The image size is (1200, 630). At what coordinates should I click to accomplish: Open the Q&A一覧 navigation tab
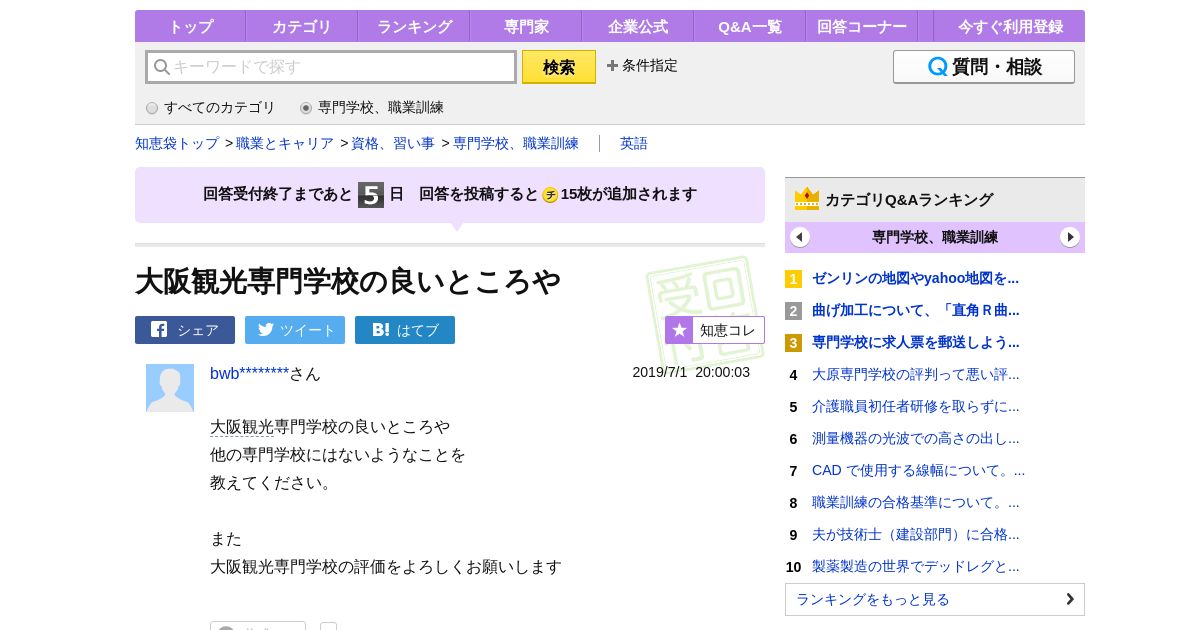pos(749,27)
